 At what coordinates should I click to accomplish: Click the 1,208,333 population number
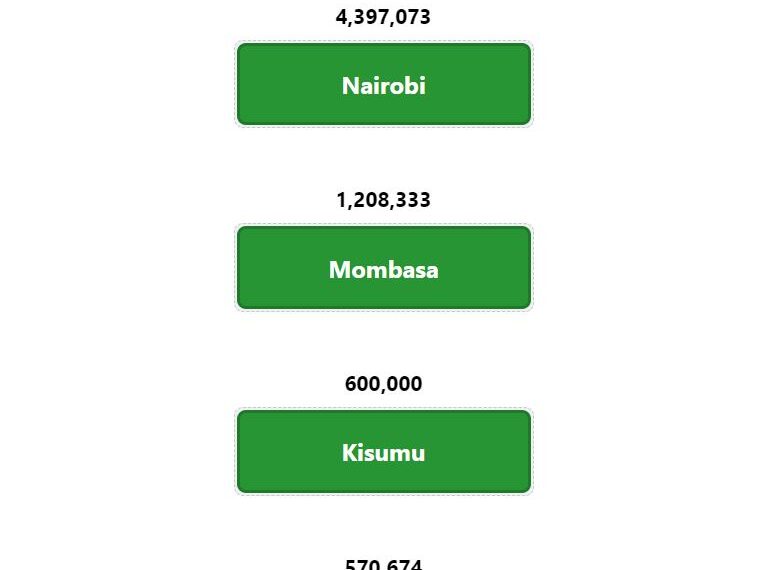coord(384,200)
